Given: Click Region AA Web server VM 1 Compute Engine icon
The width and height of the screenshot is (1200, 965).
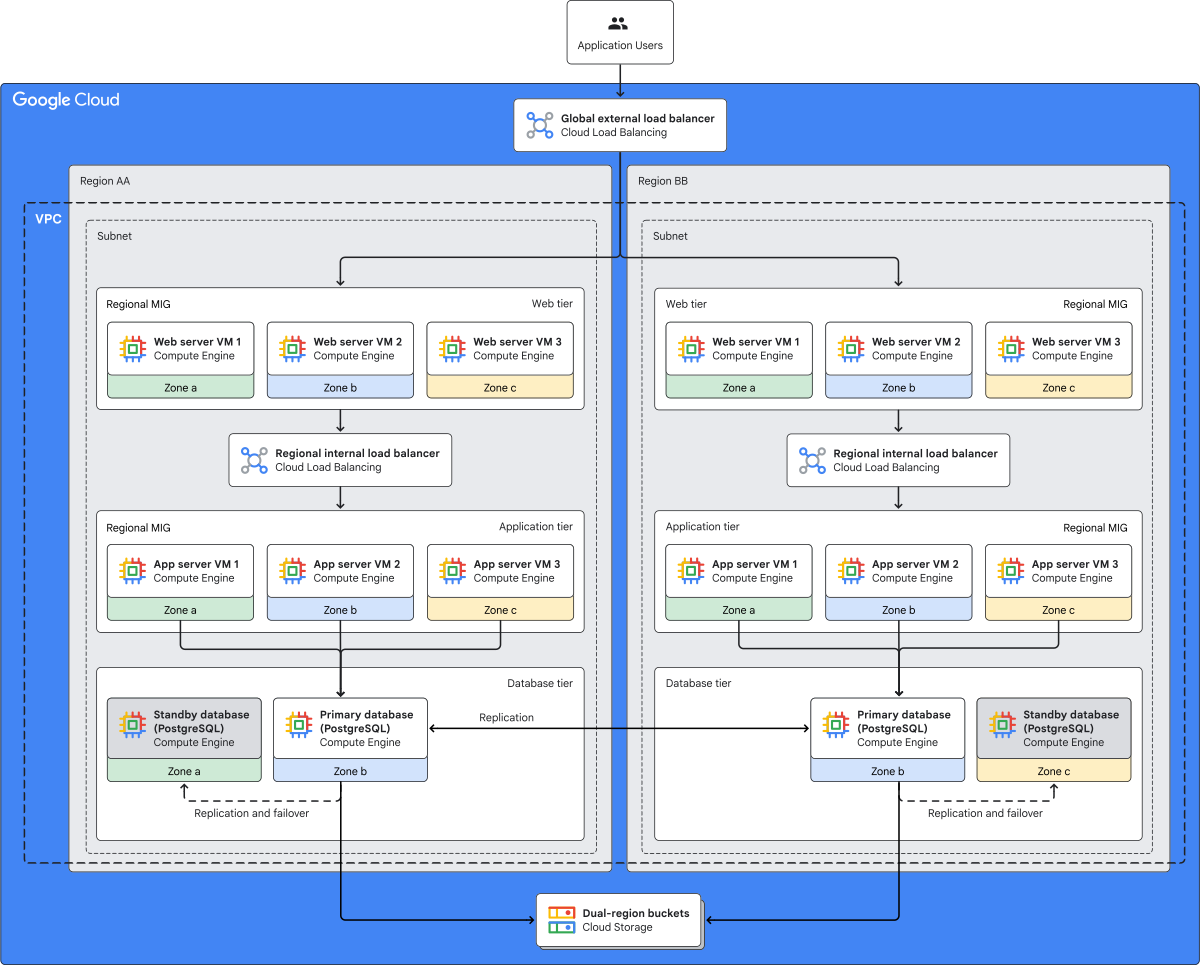Looking at the screenshot, I should [132, 348].
